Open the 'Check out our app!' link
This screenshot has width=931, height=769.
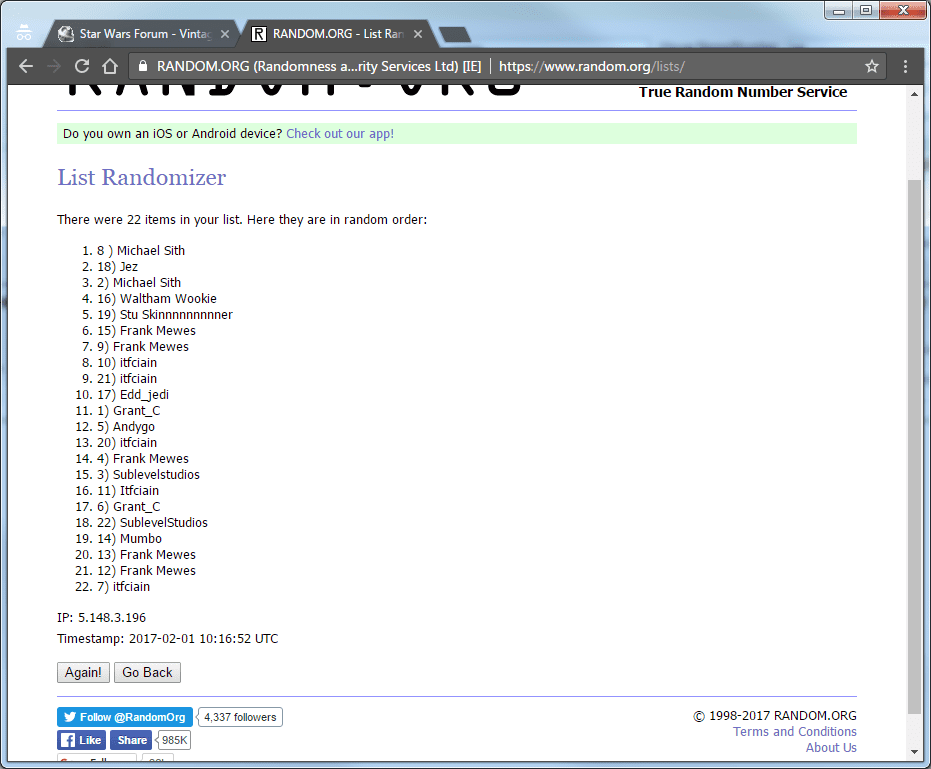click(340, 134)
